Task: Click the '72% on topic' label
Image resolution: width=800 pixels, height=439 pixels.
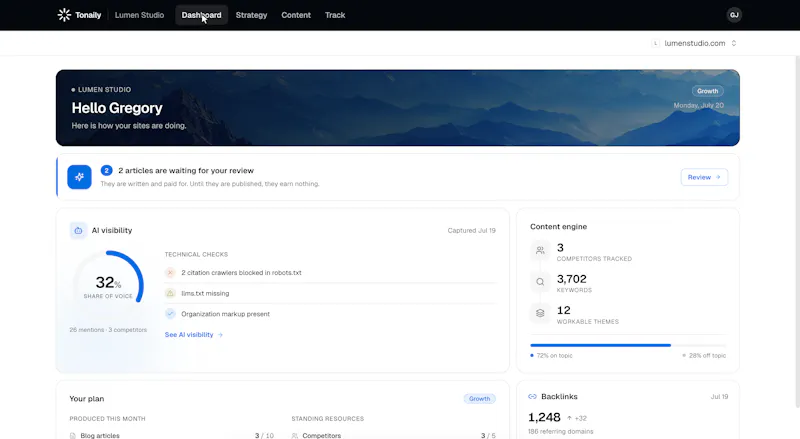Action: (x=554, y=356)
